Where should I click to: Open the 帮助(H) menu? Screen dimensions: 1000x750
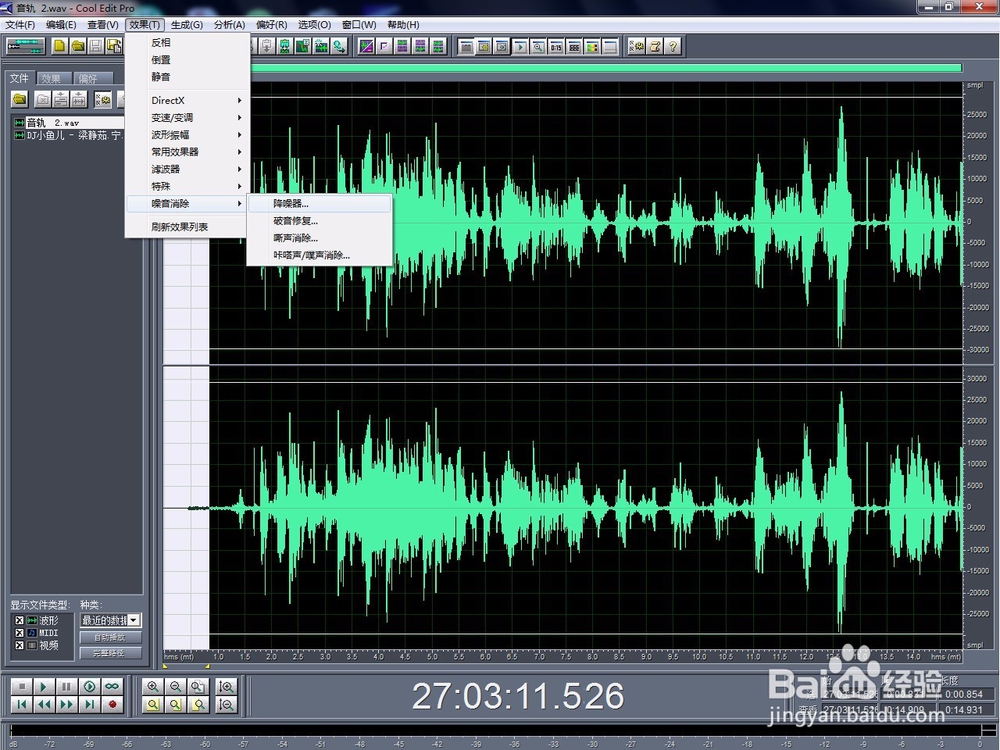click(x=403, y=24)
